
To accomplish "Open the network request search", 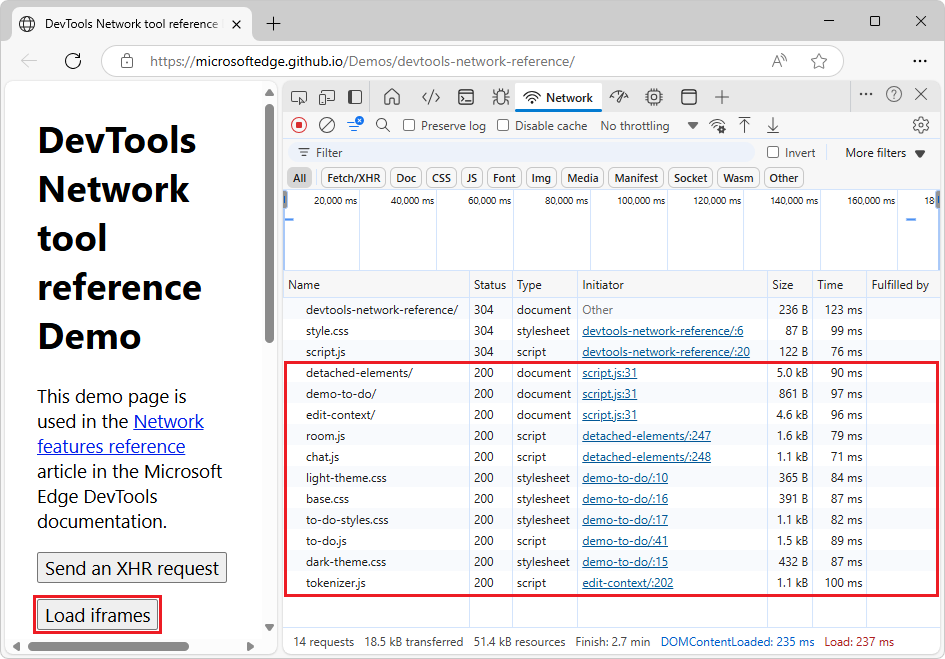I will point(381,125).
